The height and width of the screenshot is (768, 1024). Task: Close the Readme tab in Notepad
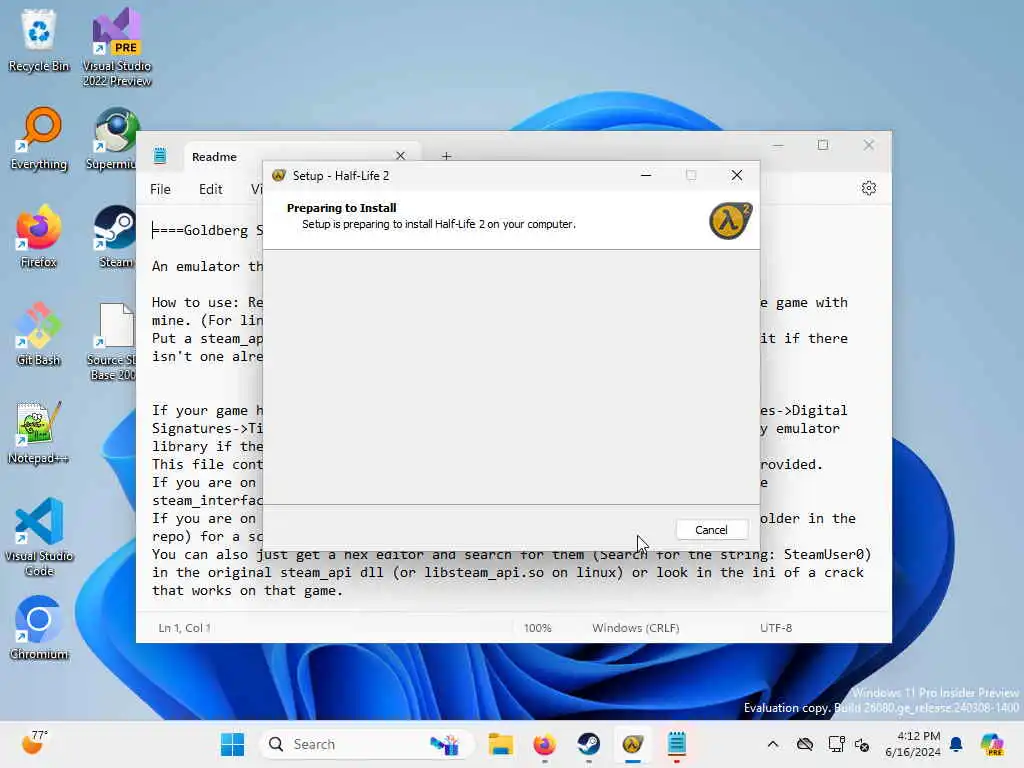click(400, 156)
